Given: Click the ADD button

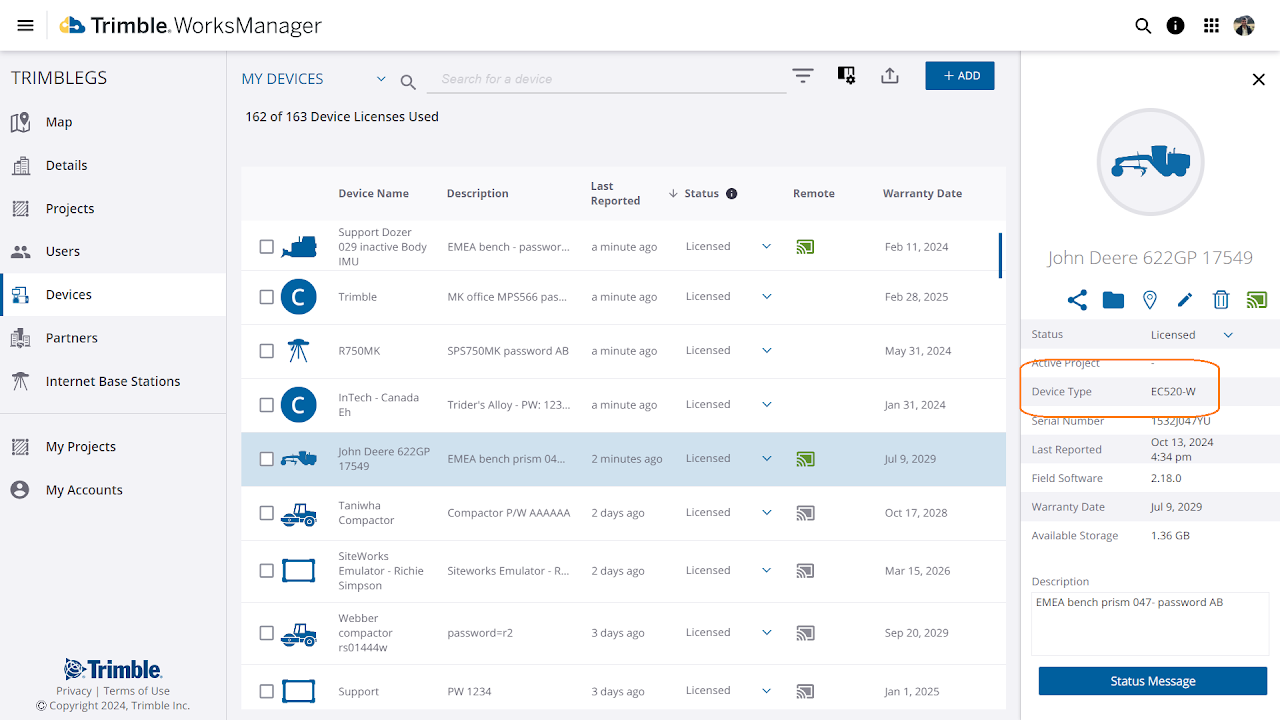Looking at the screenshot, I should coord(960,76).
